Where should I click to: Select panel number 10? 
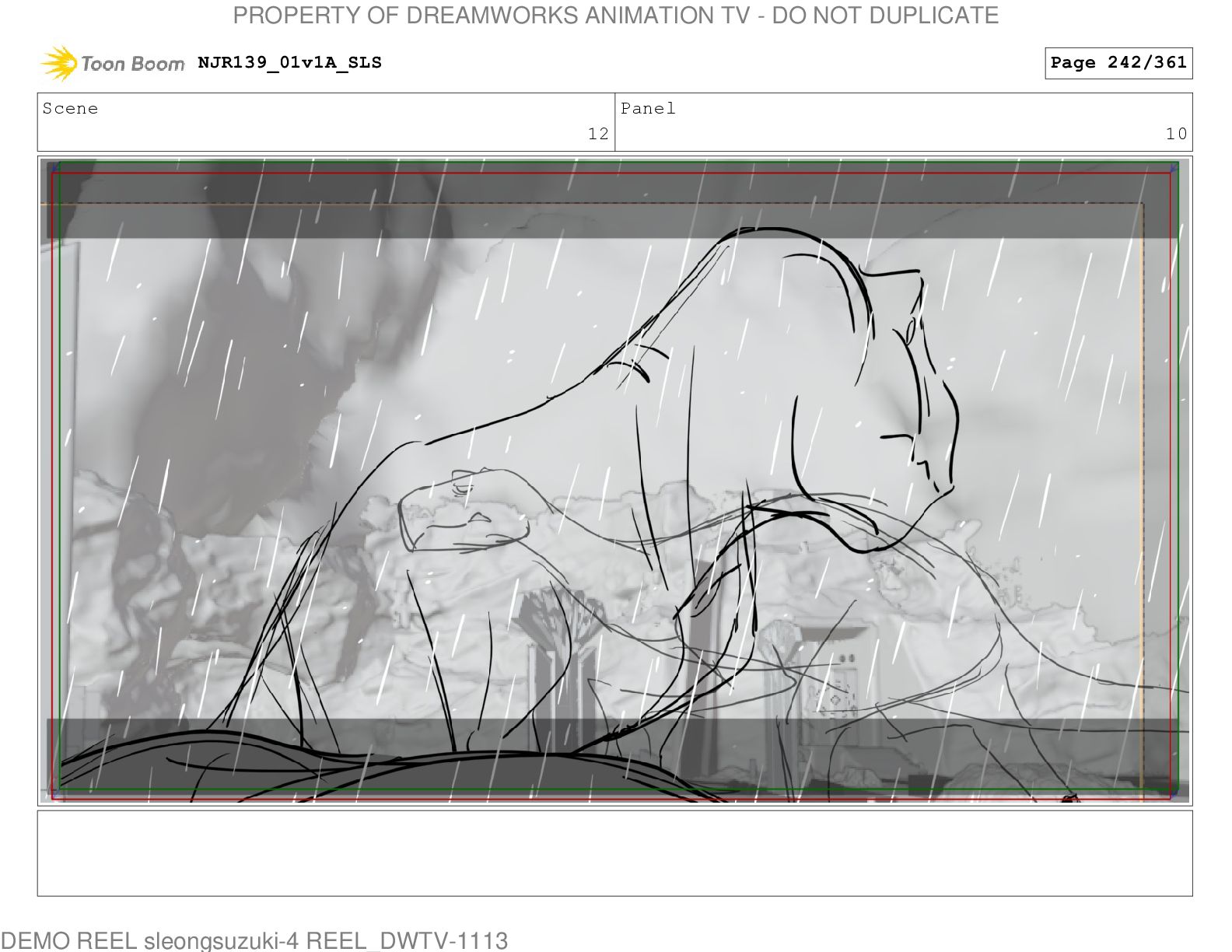point(1176,134)
